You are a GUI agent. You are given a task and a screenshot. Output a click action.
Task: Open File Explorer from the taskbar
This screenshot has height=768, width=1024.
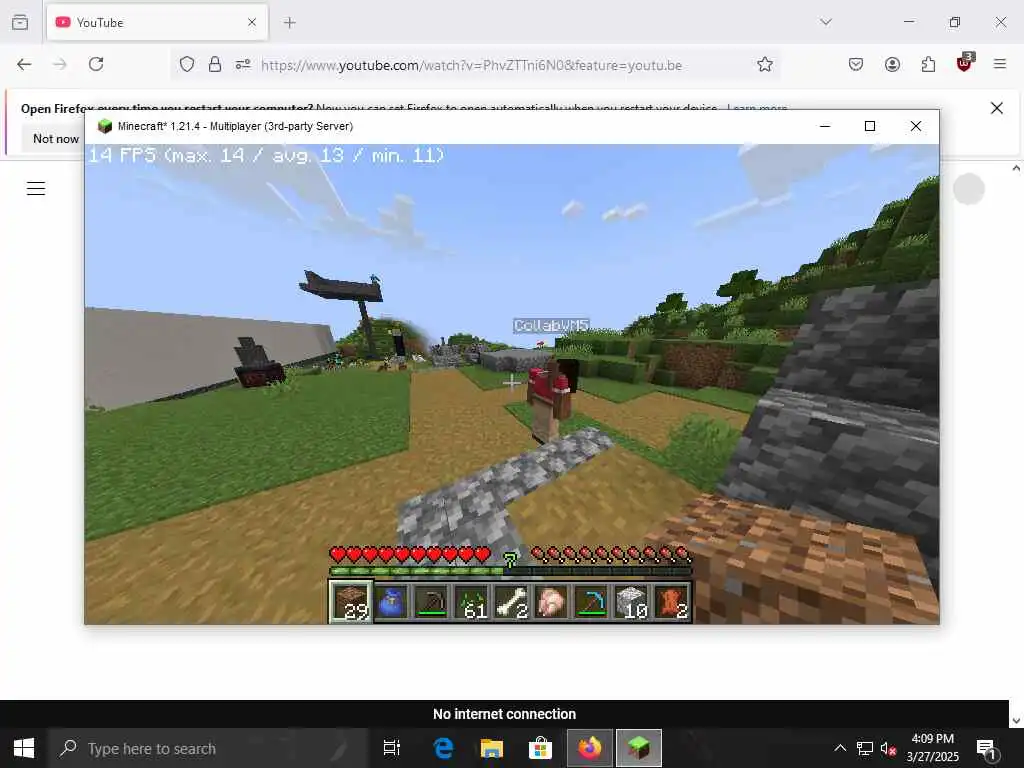pos(492,748)
